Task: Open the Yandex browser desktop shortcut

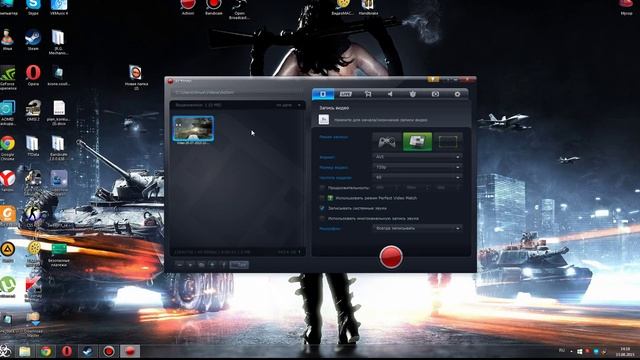Action: point(7,181)
